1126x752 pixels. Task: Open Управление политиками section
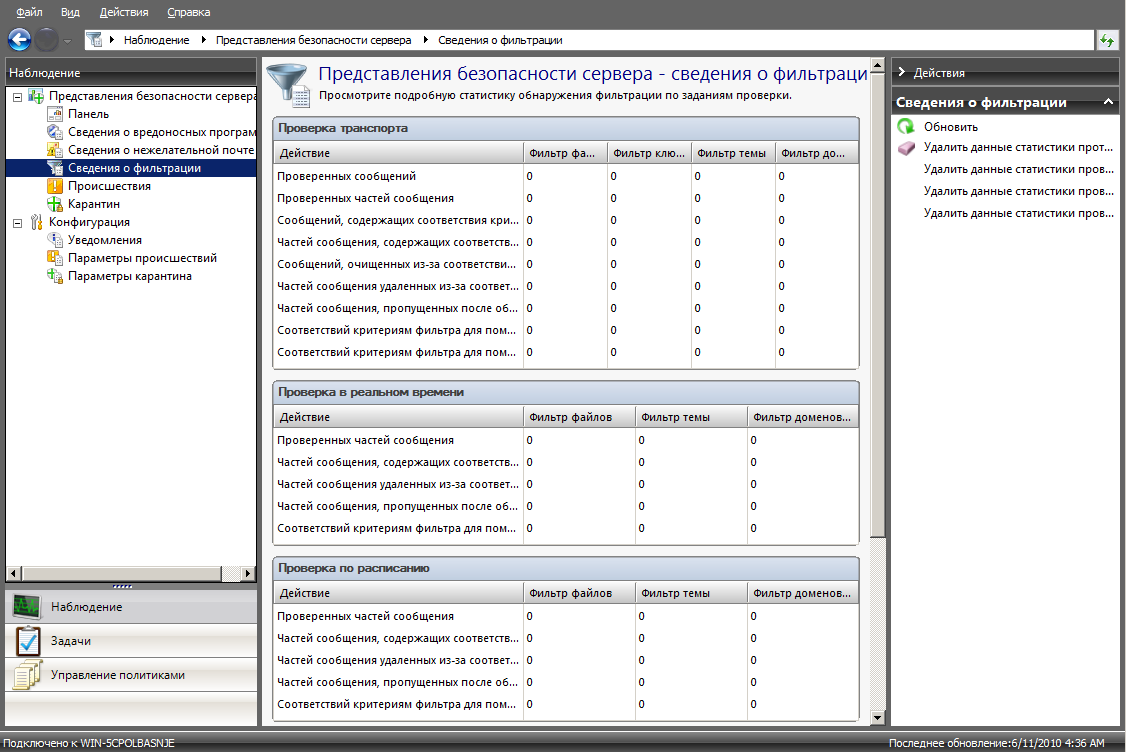click(x=118, y=675)
